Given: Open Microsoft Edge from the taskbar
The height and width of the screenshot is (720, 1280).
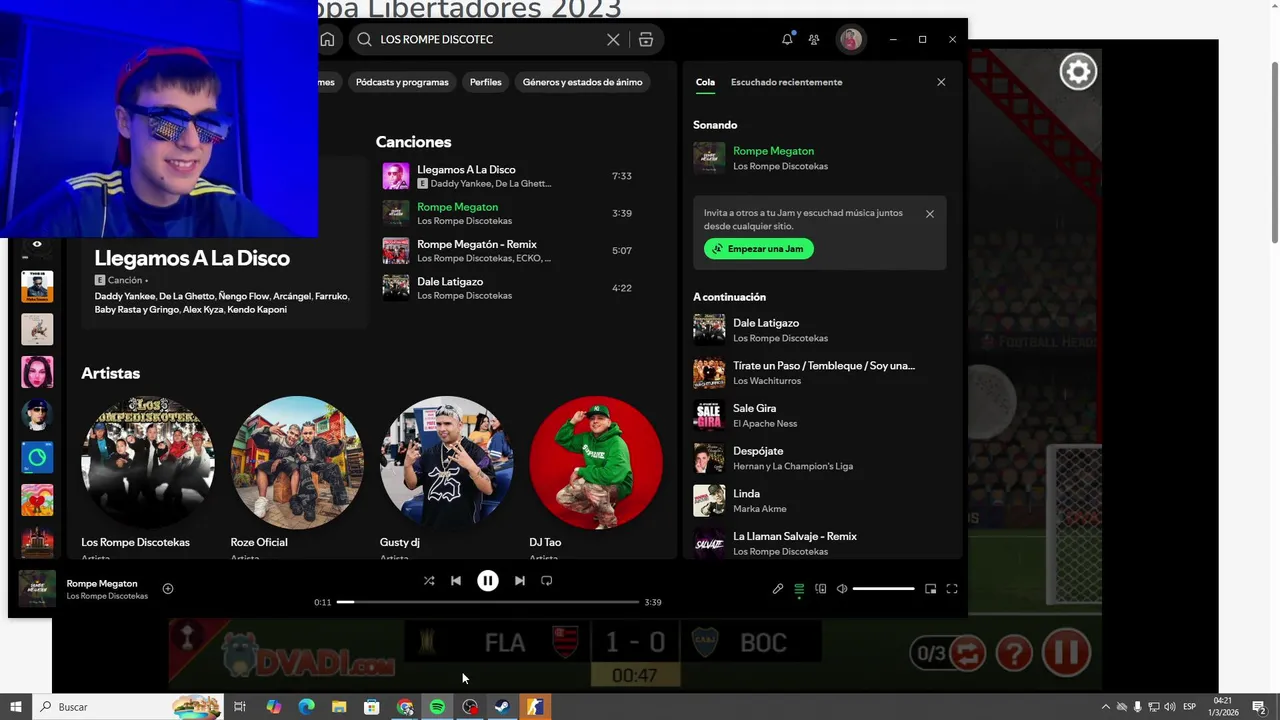Looking at the screenshot, I should point(307,707).
